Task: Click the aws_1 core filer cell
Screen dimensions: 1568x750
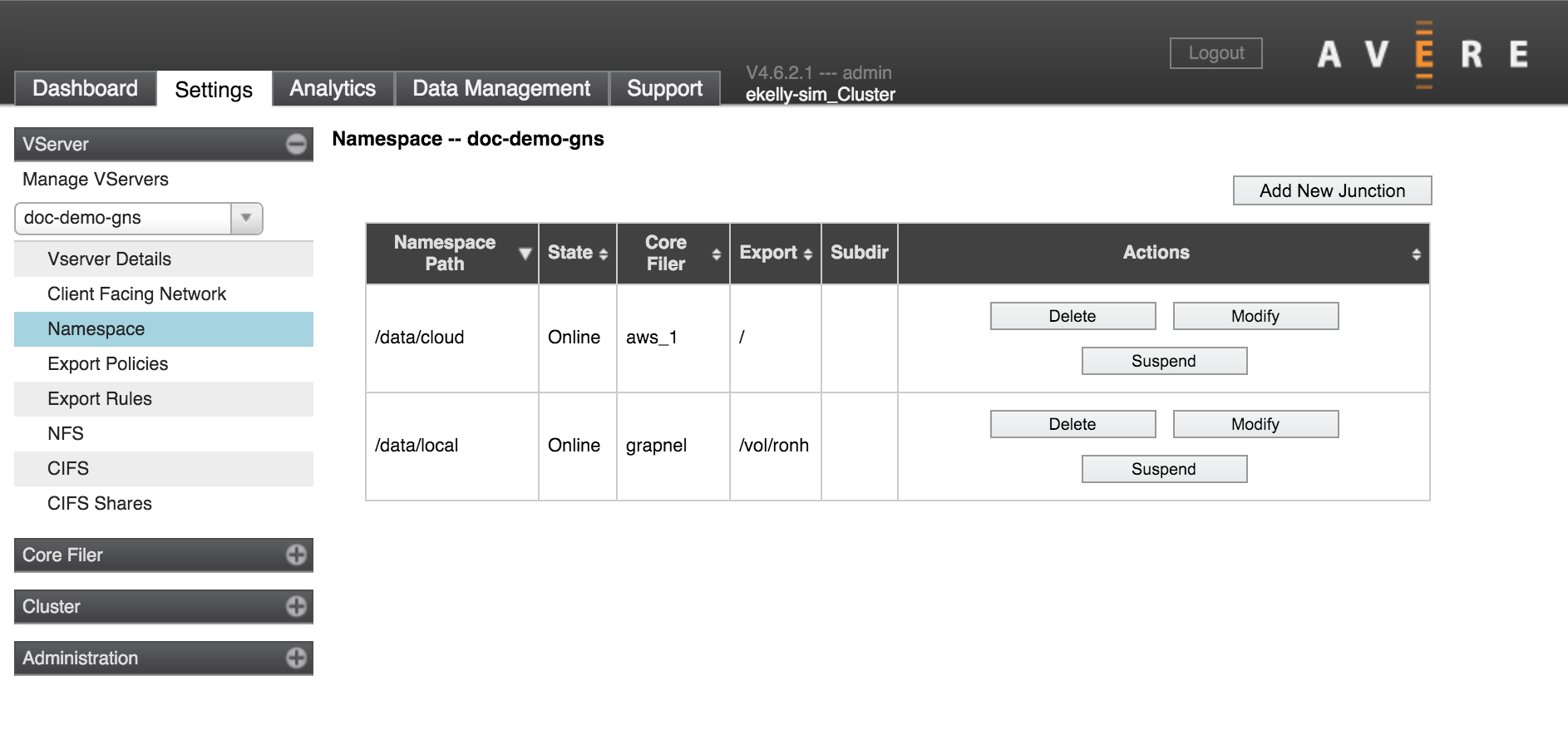Action: point(673,338)
